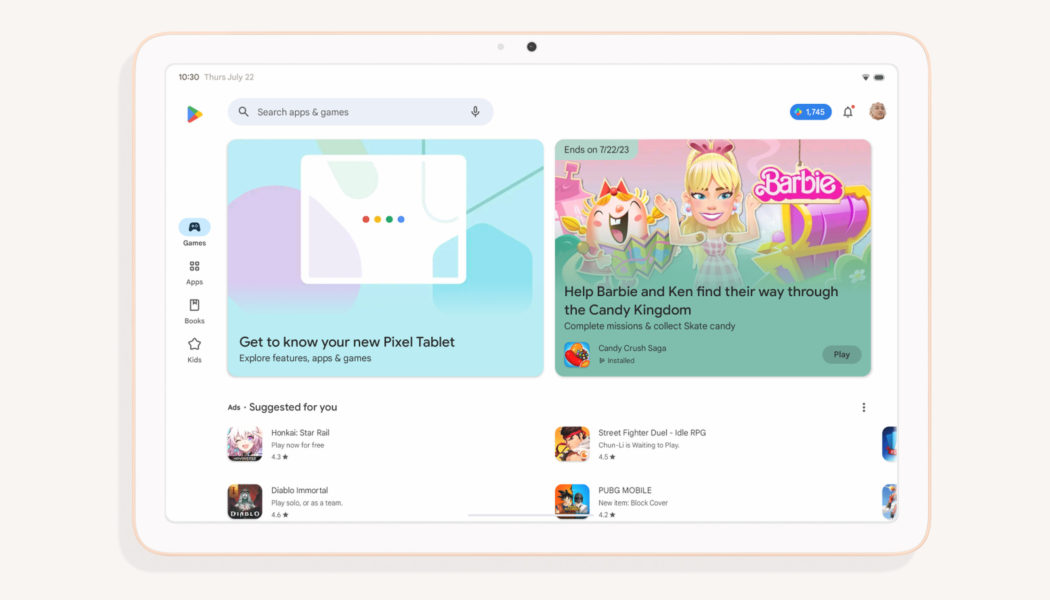This screenshot has width=1050, height=600.
Task: Open the Suggested for you overflow menu
Action: [x=863, y=407]
